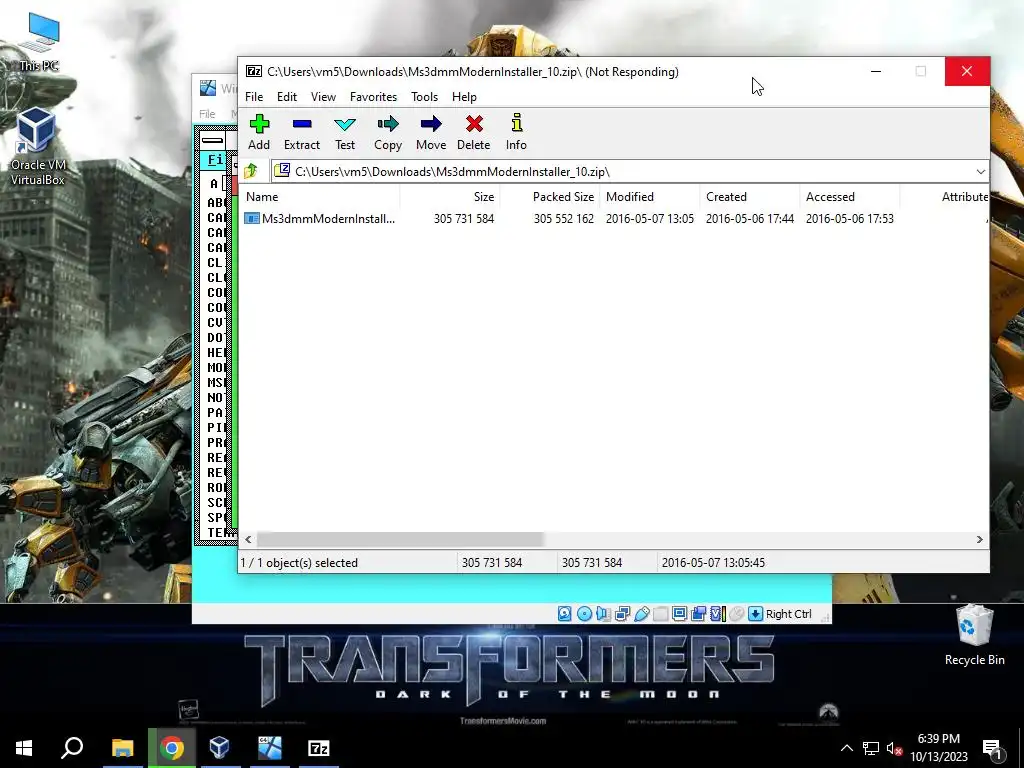Run Test on the archive via toolbar

click(x=345, y=124)
